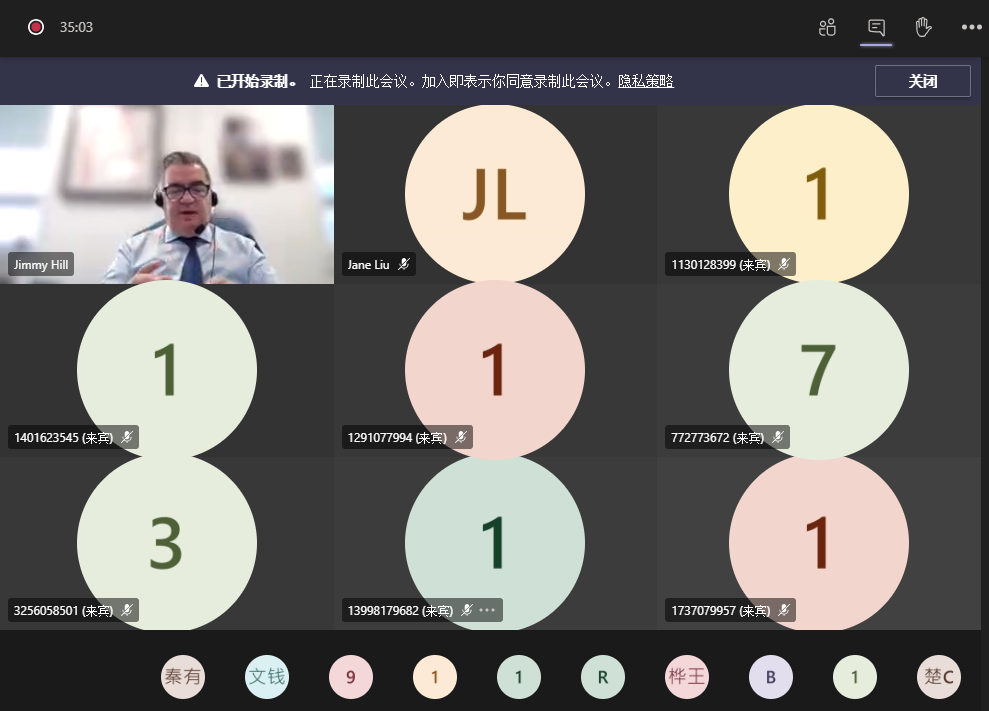Select Jimmy Hill's video tile
The width and height of the screenshot is (989, 711).
(x=167, y=194)
